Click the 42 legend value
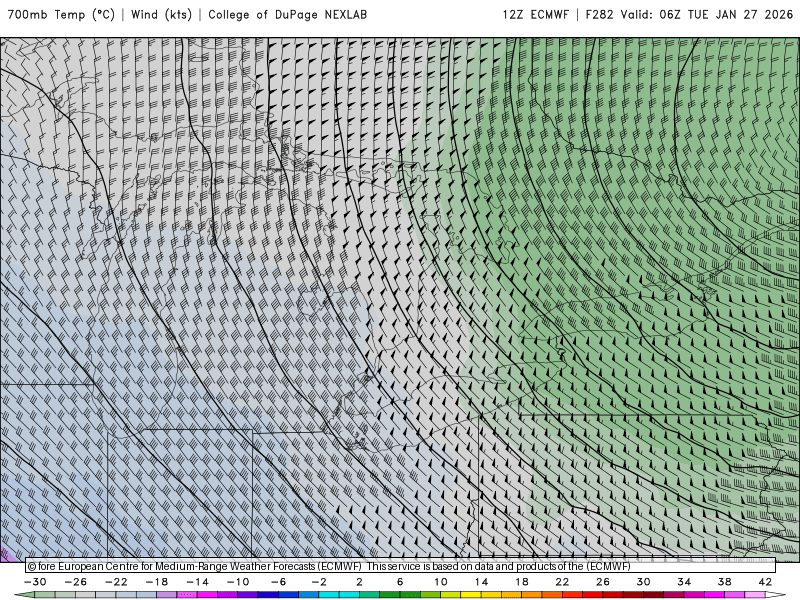 (765, 582)
